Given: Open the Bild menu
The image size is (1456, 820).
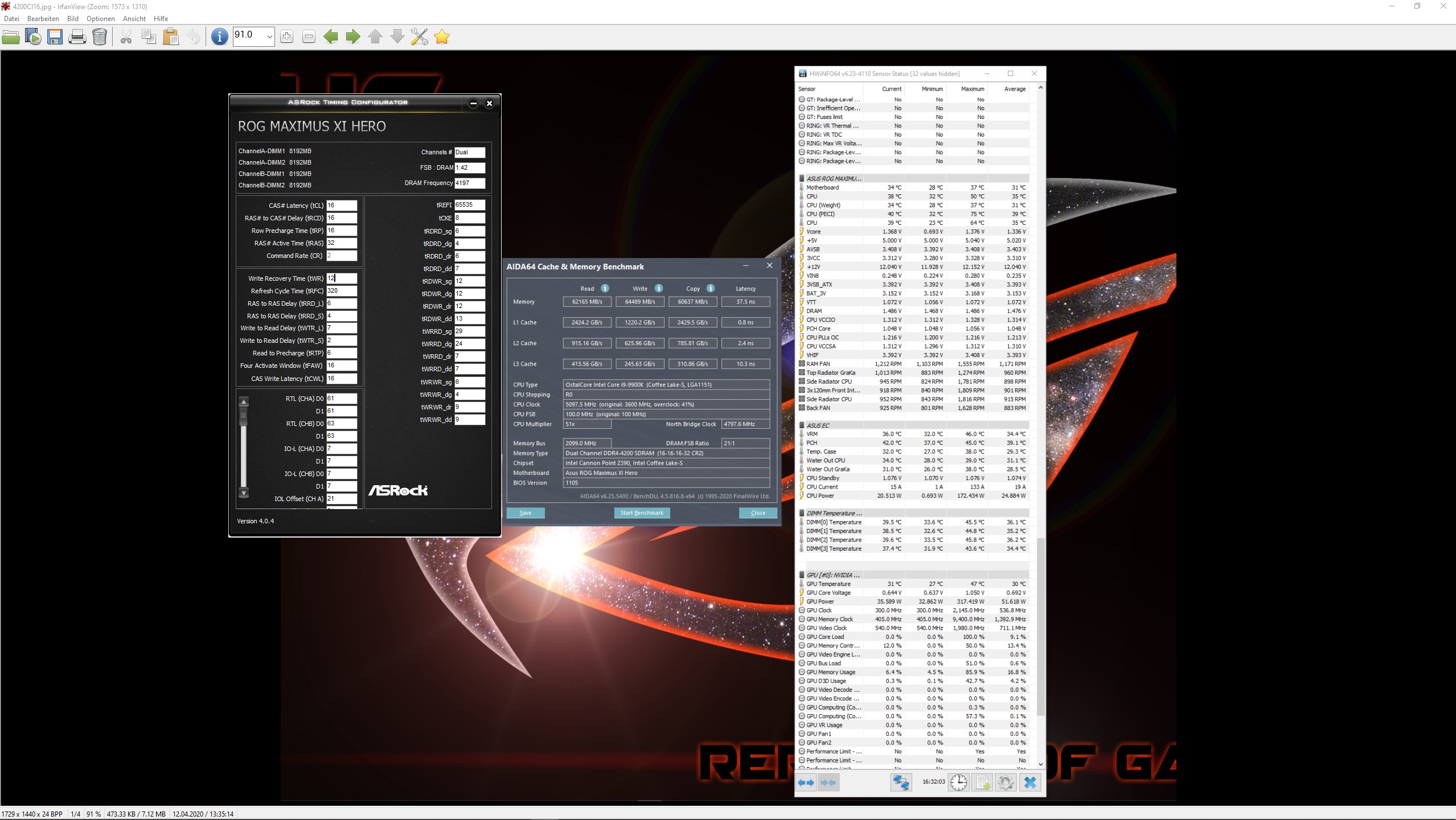Looking at the screenshot, I should (73, 19).
